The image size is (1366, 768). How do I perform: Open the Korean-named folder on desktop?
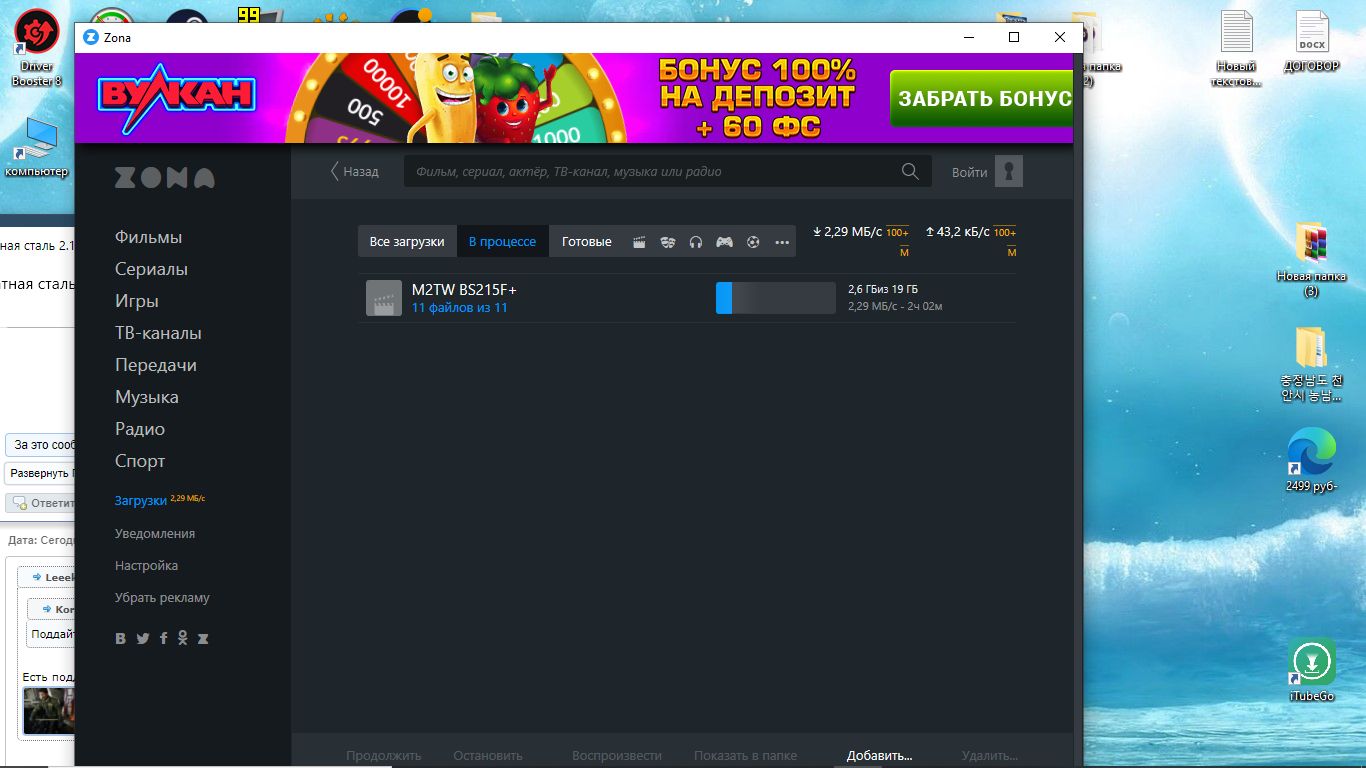click(x=1311, y=365)
